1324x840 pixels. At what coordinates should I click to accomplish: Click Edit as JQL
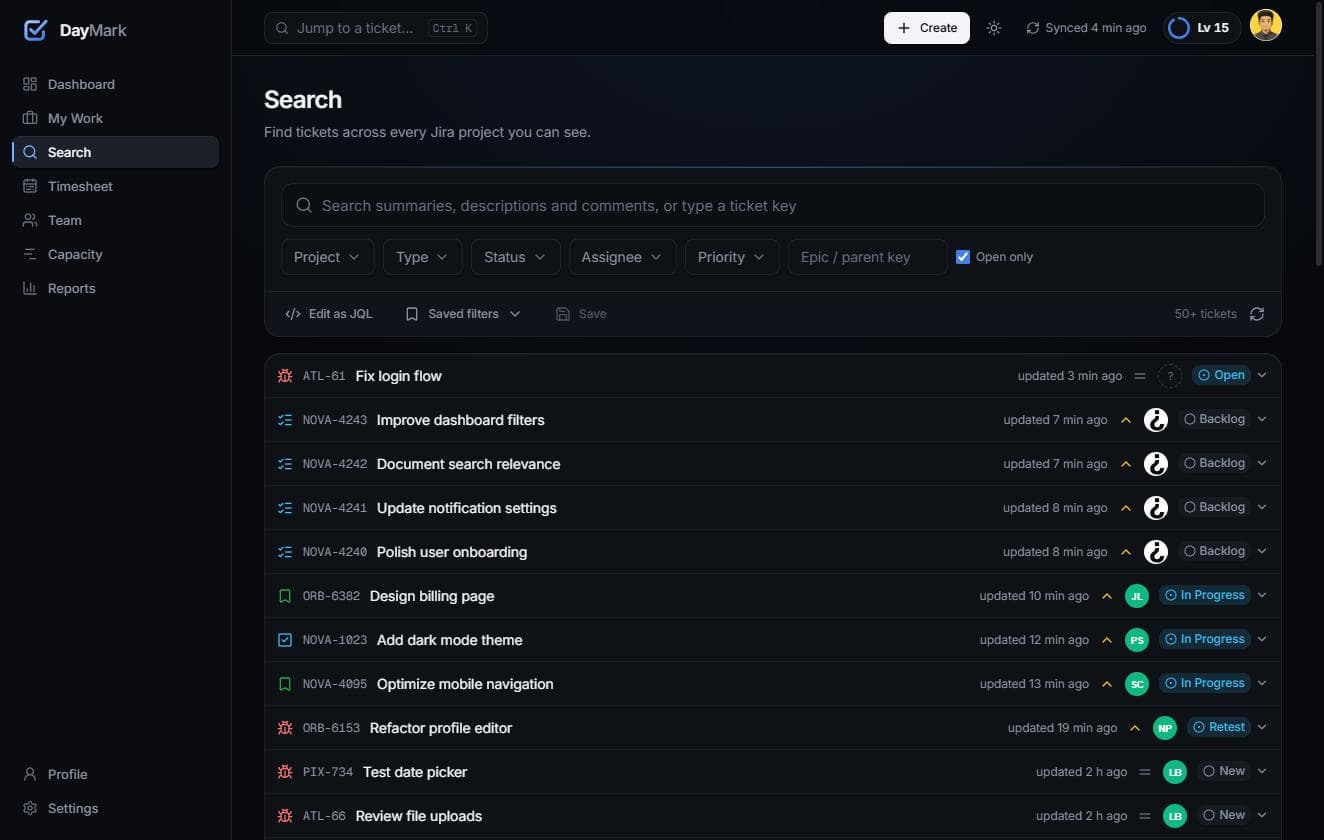(x=329, y=314)
